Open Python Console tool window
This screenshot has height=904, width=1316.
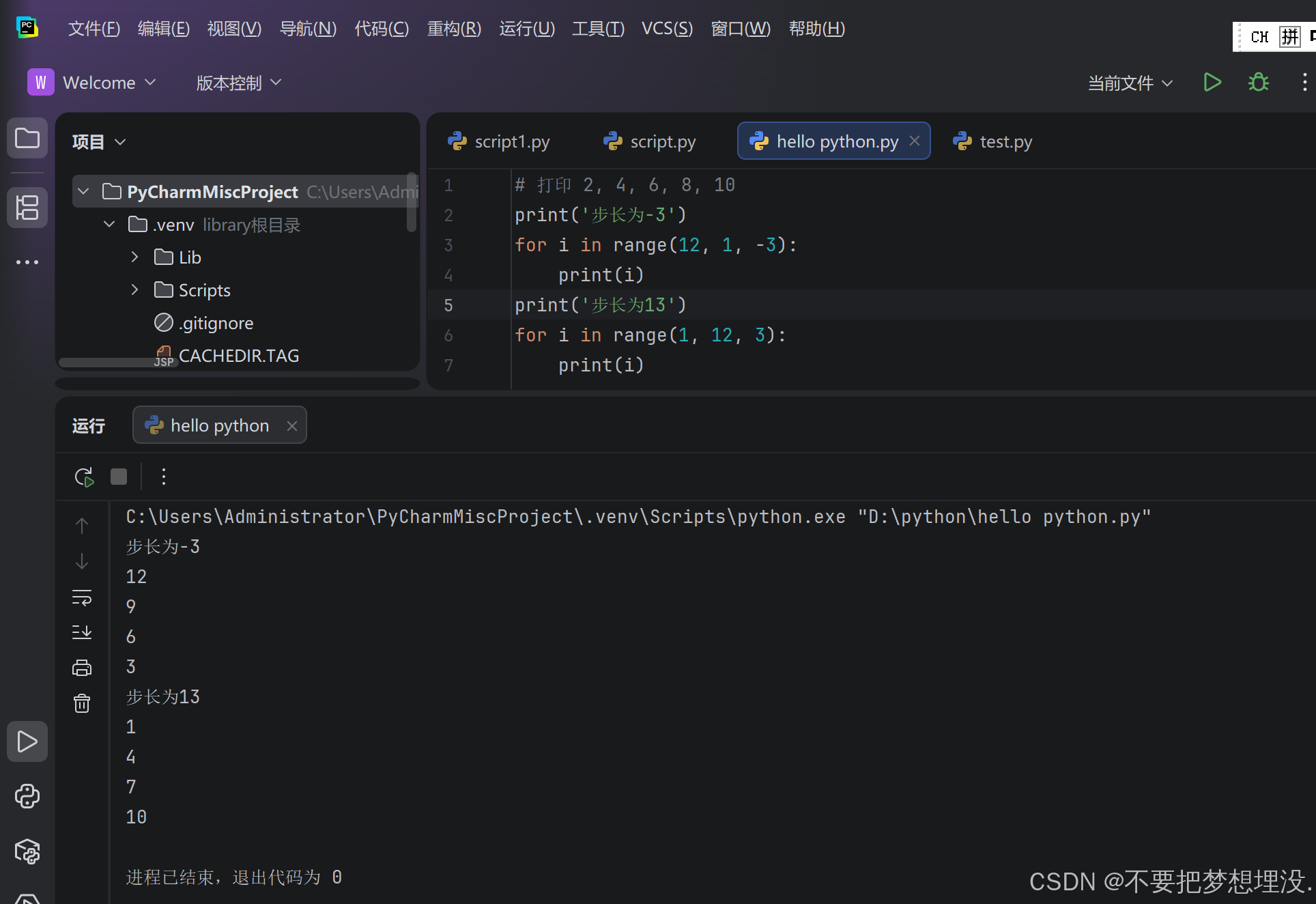(27, 796)
